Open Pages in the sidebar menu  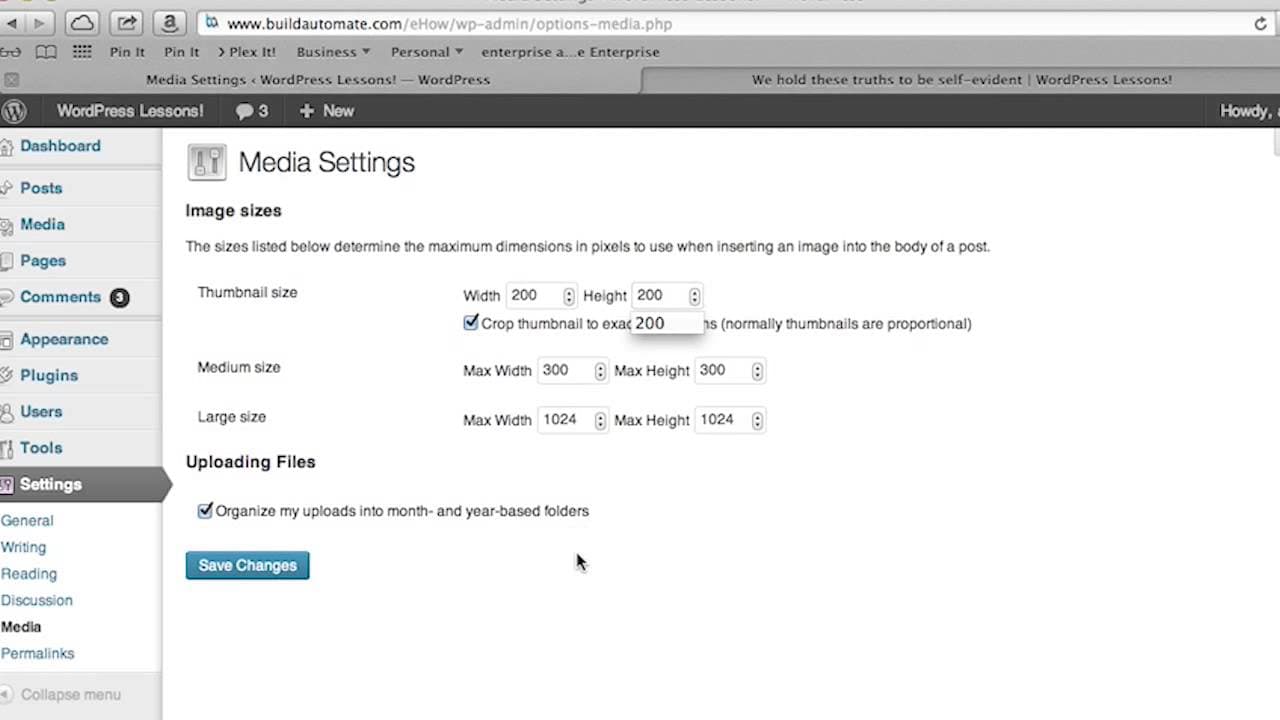[x=43, y=261]
